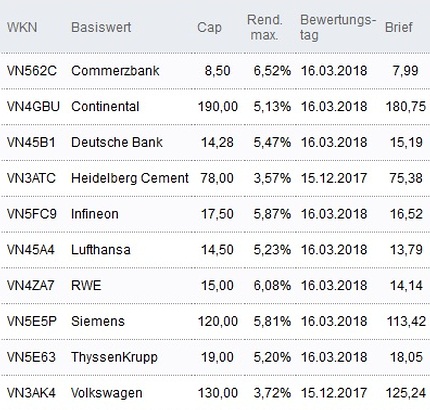Select the Lufthansa underlying name
This screenshot has height=410, width=430.
pyautogui.click(x=101, y=250)
